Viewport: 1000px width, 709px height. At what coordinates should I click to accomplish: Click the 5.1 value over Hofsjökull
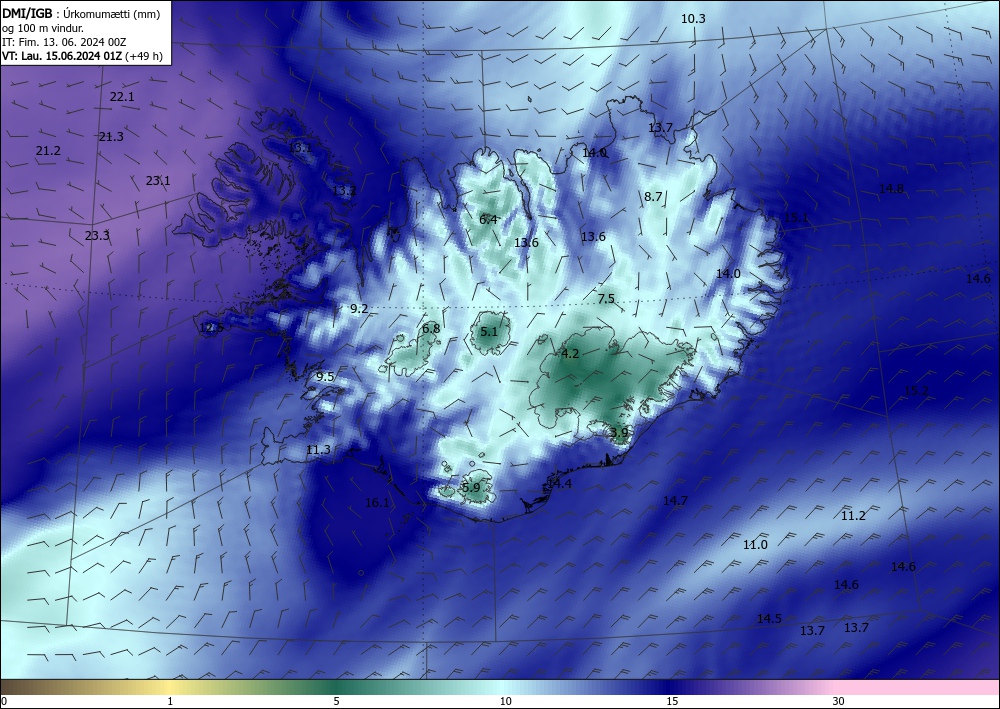pos(489,332)
